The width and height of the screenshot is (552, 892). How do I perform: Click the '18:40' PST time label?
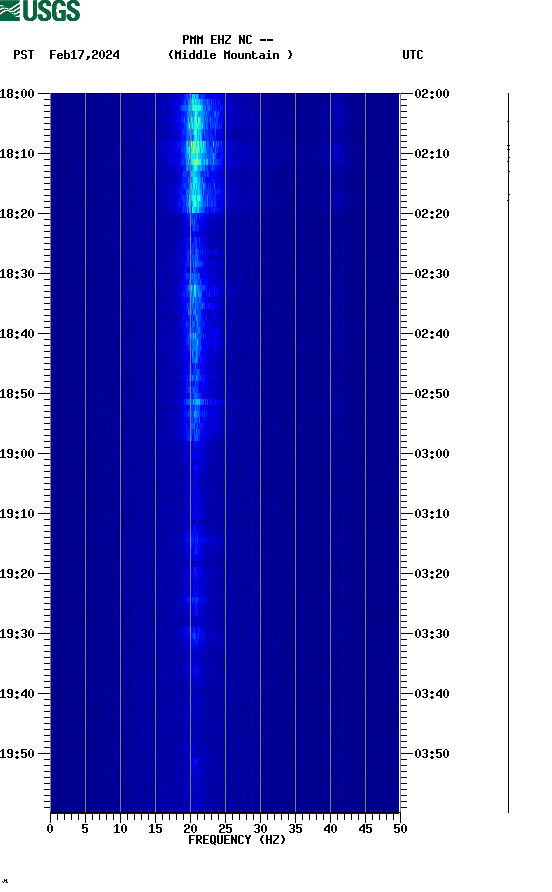pyautogui.click(x=17, y=334)
